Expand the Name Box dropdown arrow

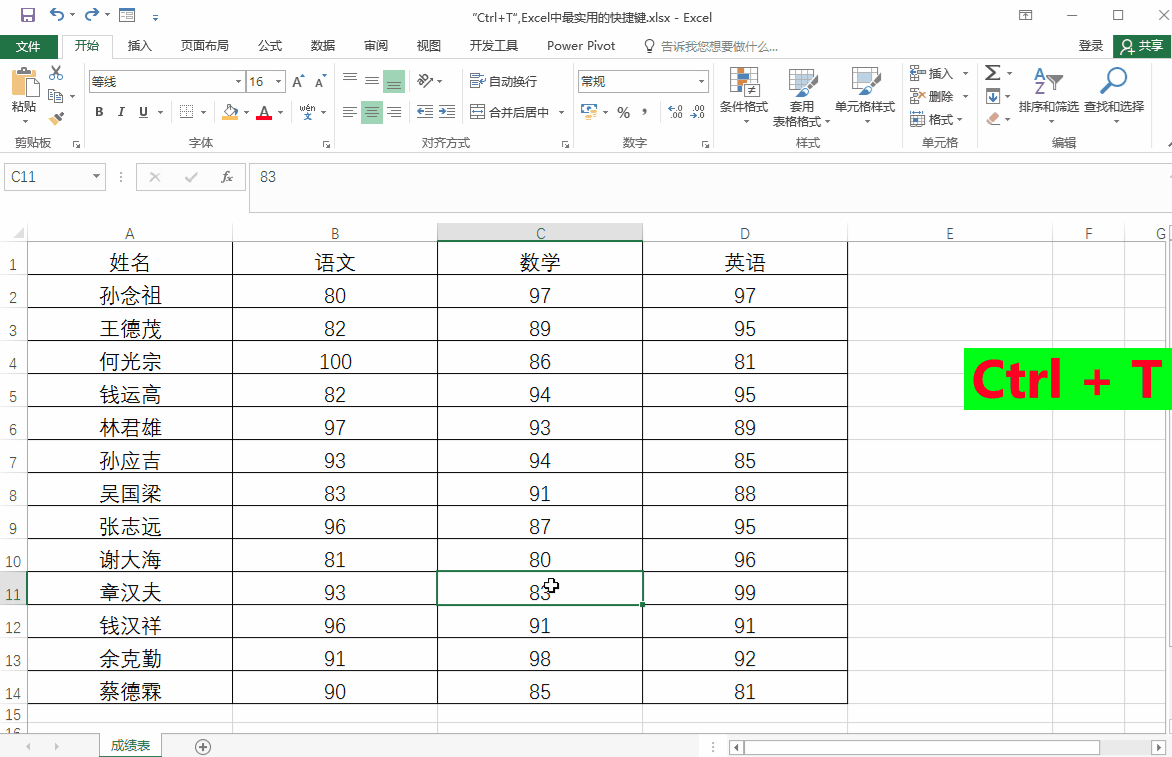(96, 176)
